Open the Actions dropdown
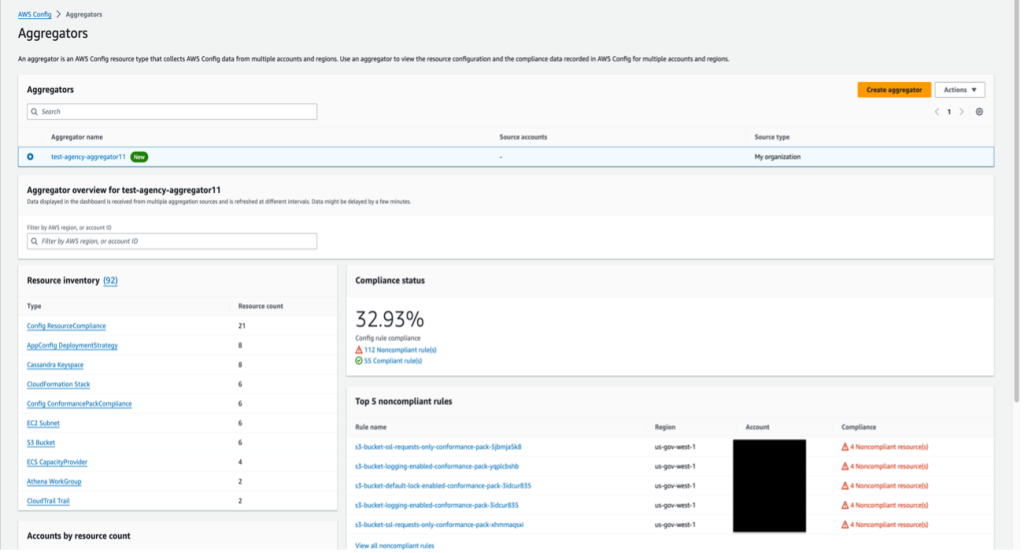The width and height of the screenshot is (1024, 553). coord(959,90)
